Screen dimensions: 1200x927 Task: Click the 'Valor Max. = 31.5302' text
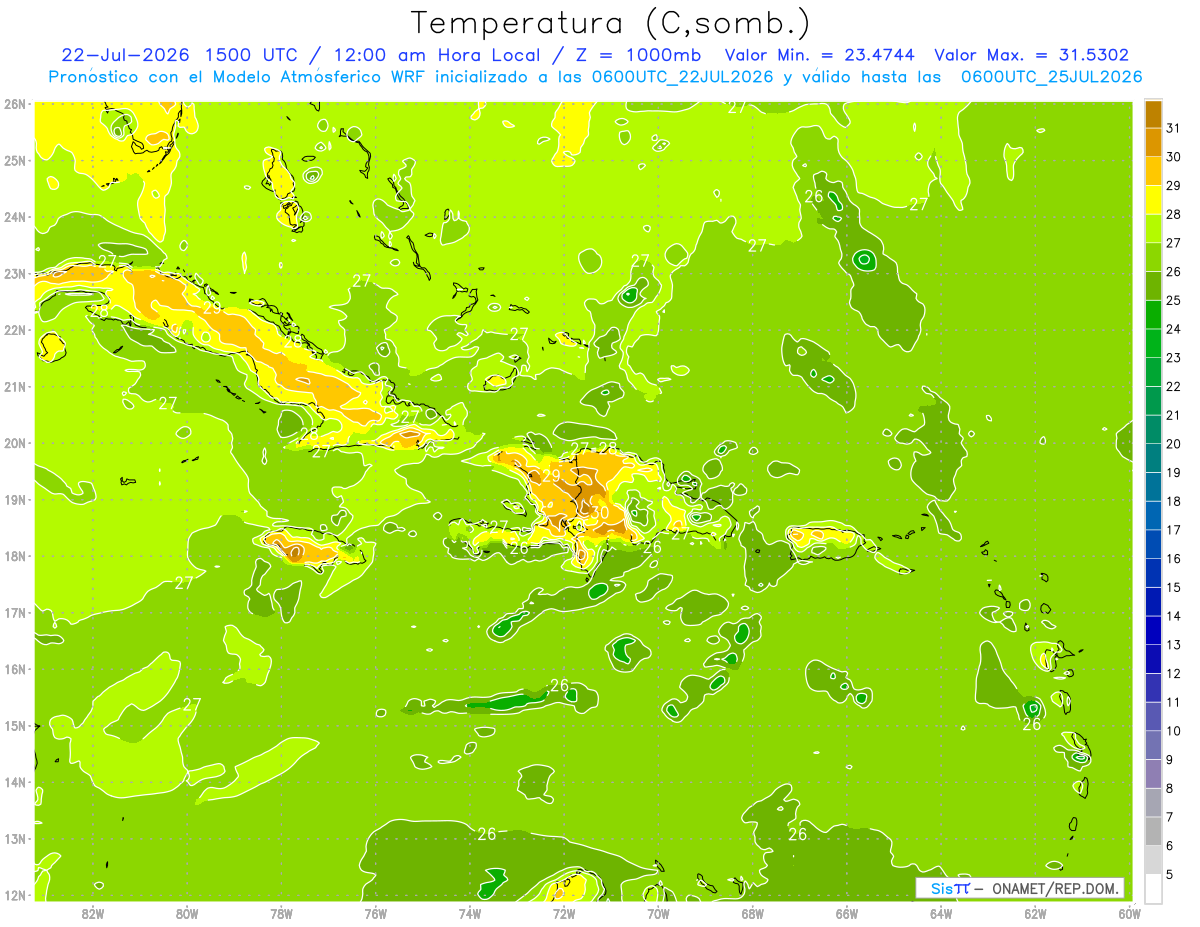tap(1032, 55)
